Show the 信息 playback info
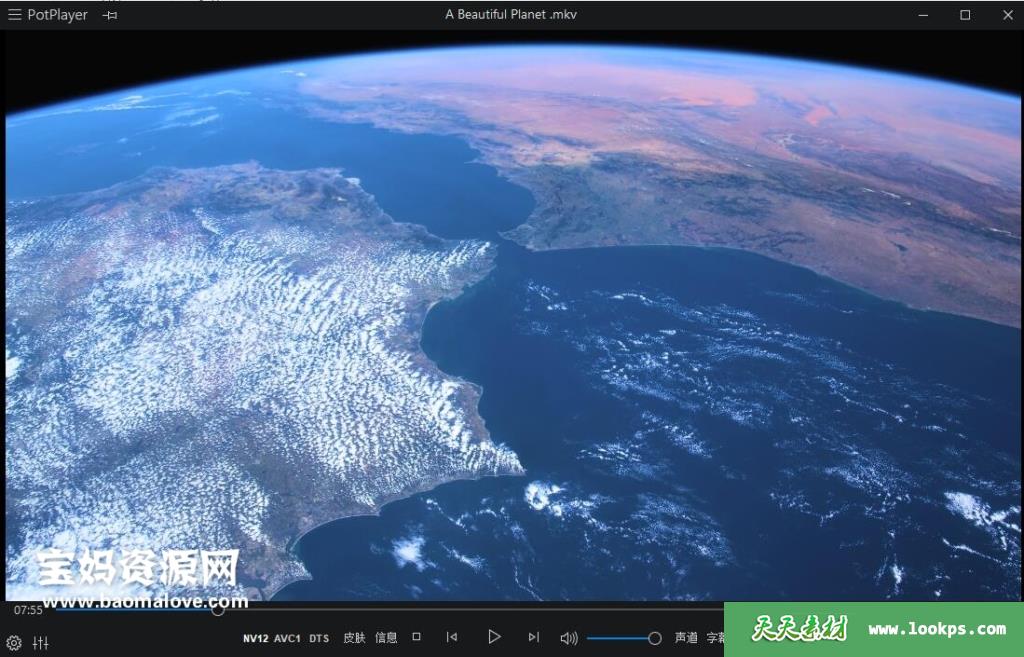The image size is (1024, 657). [x=386, y=638]
